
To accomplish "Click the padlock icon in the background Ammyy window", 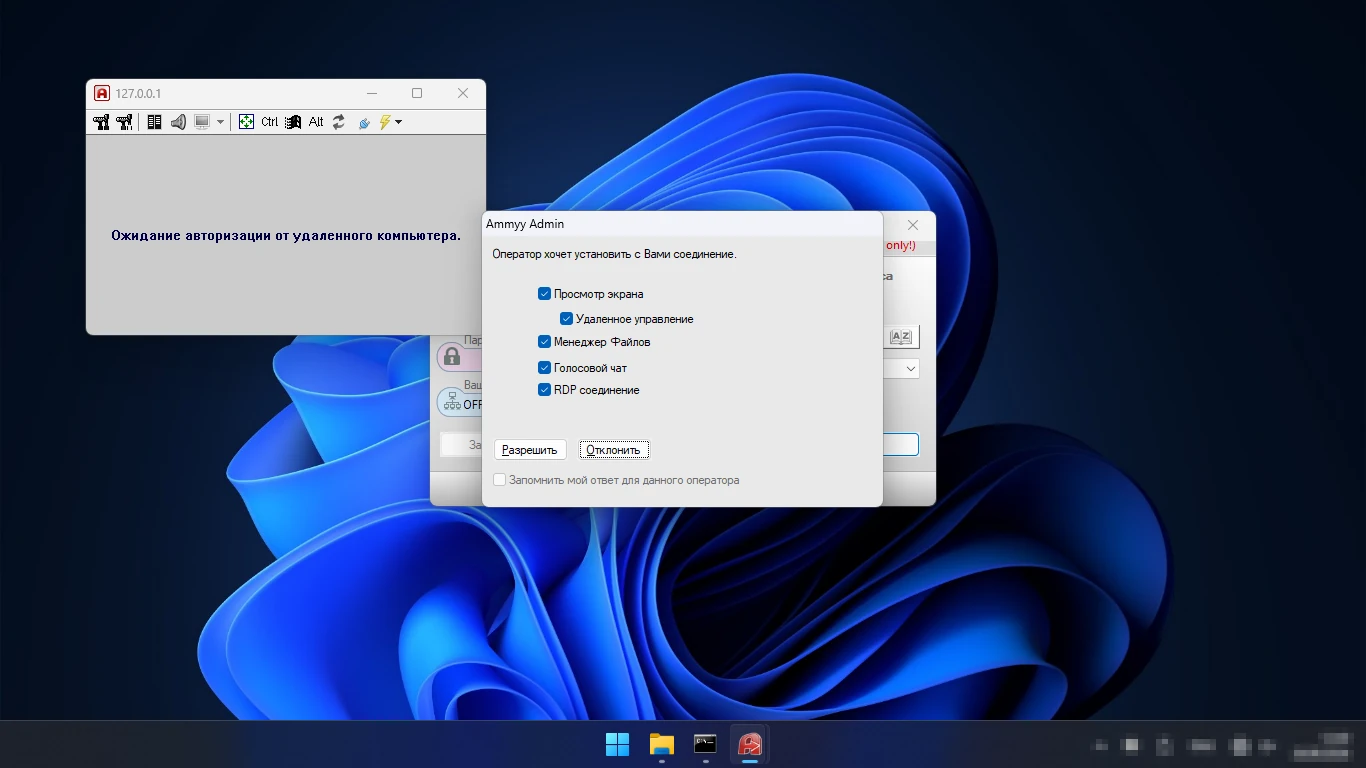I will [451, 357].
